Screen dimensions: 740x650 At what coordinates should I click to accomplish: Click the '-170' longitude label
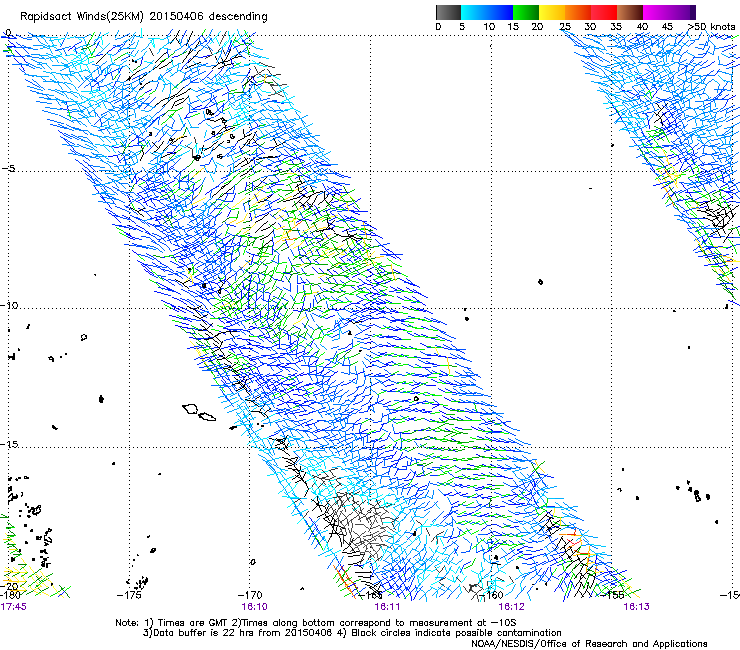[x=250, y=595]
